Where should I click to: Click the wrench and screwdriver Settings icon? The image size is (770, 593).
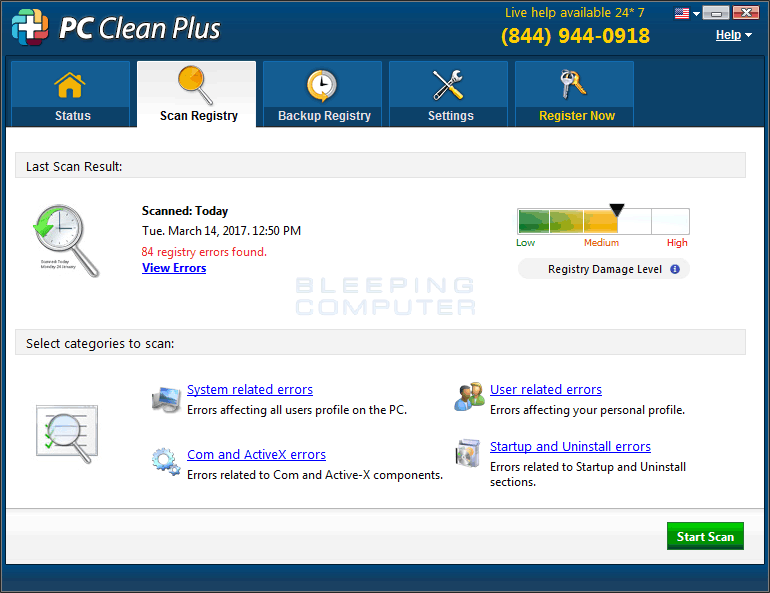(x=448, y=84)
